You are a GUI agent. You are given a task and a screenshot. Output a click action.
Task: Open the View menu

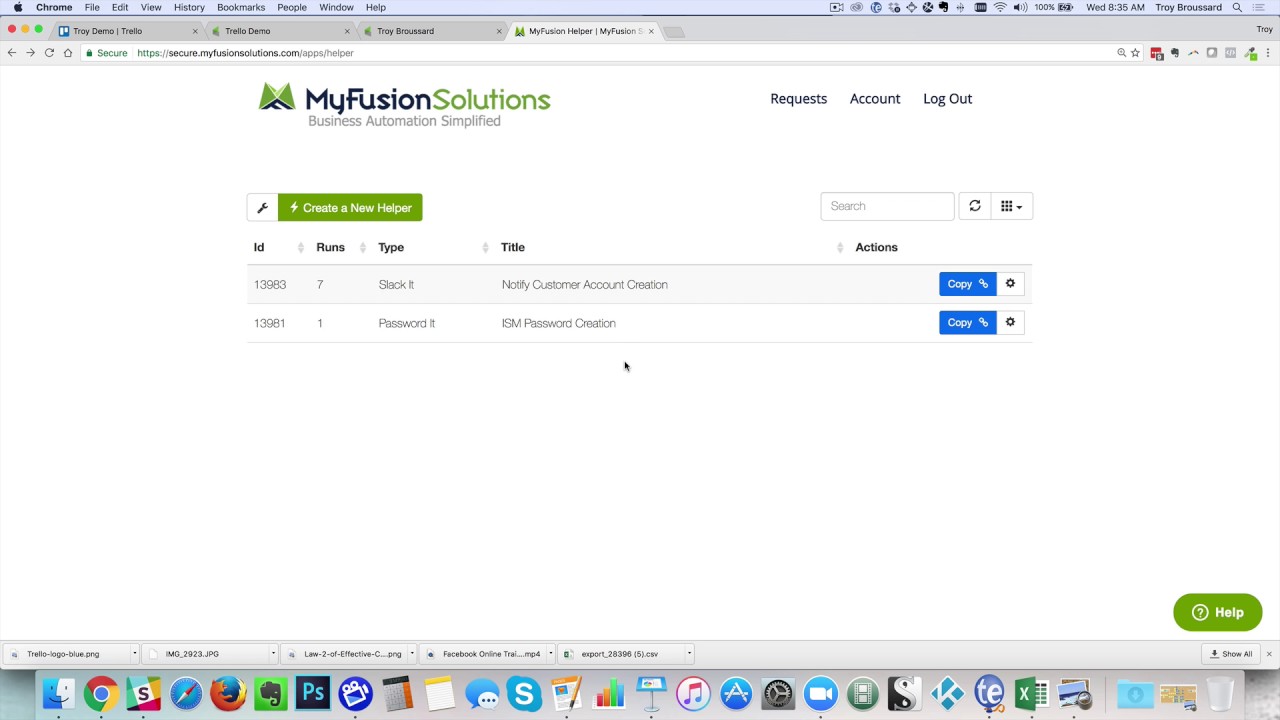click(x=151, y=7)
